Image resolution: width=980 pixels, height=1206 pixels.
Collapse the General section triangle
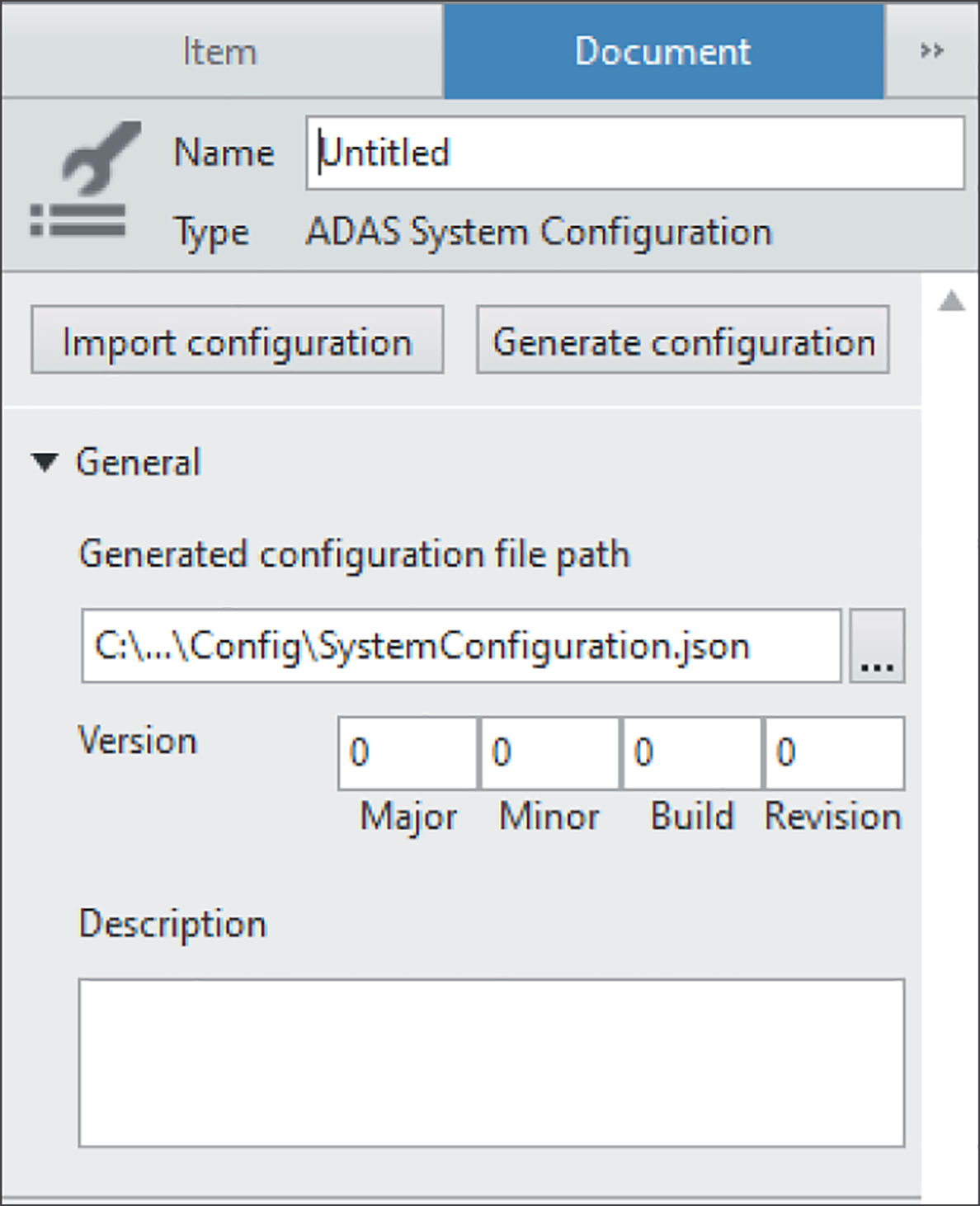pos(45,462)
